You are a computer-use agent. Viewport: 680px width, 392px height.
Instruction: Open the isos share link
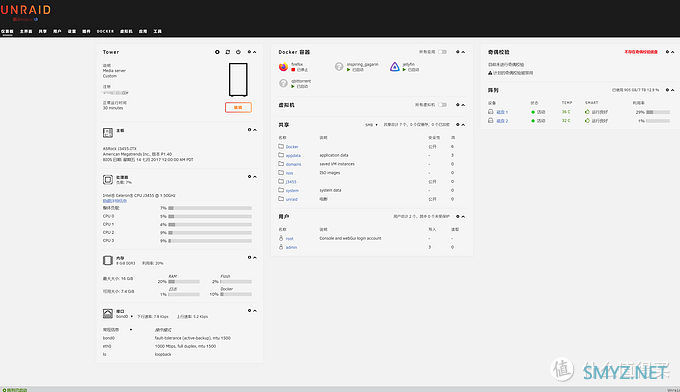pyautogui.click(x=289, y=173)
